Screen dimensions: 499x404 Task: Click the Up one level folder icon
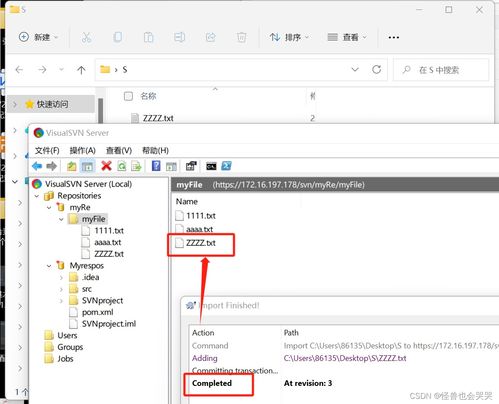pos(72,166)
